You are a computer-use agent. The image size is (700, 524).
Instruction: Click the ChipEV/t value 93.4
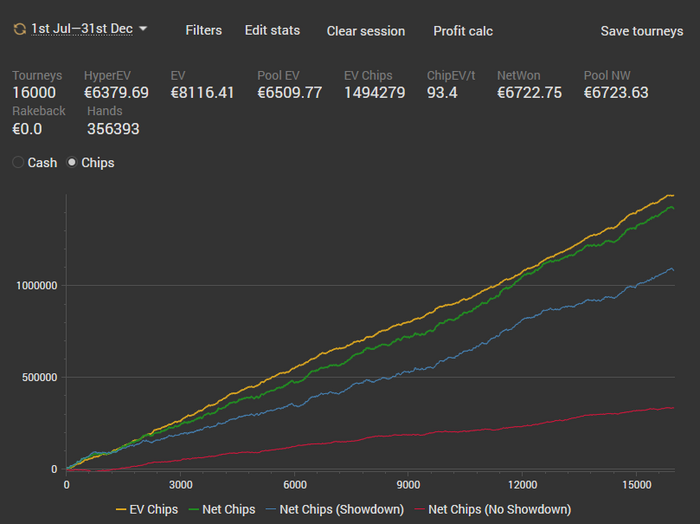coord(442,93)
